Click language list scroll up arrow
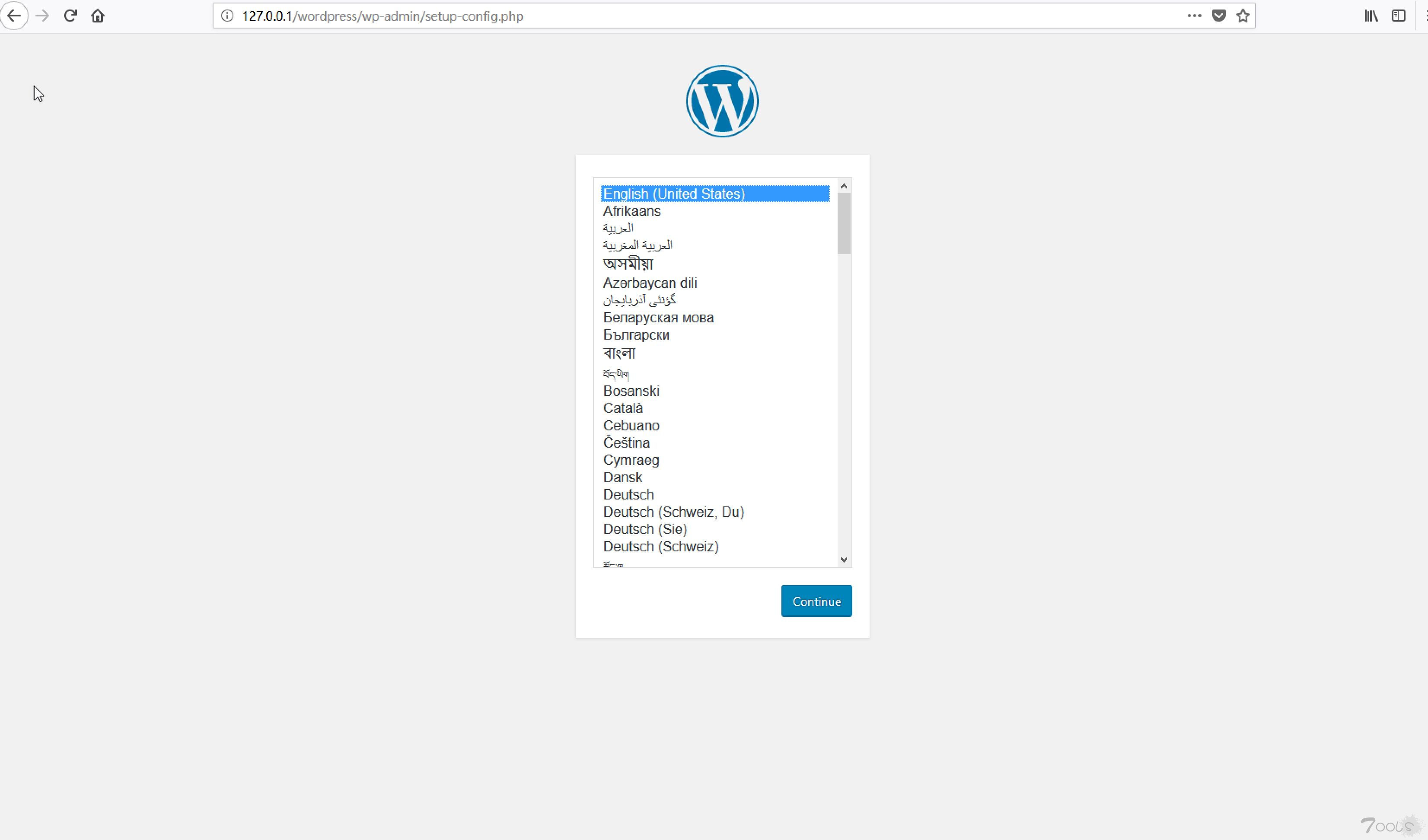This screenshot has width=1428, height=840. [x=844, y=186]
